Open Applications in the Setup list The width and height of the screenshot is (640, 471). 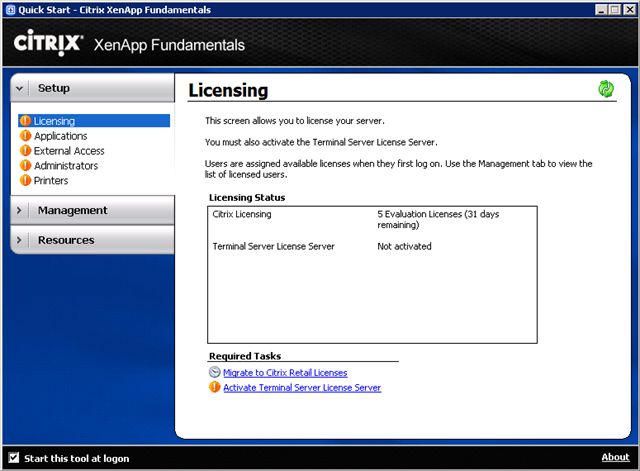click(x=60, y=136)
